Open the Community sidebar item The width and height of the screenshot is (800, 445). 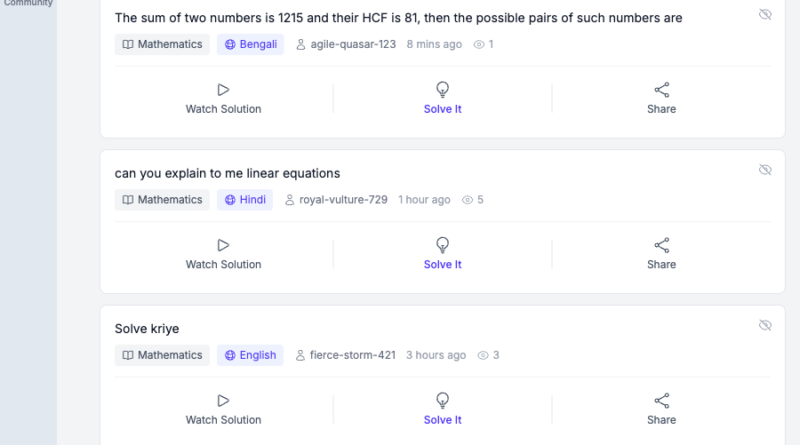(28, 3)
